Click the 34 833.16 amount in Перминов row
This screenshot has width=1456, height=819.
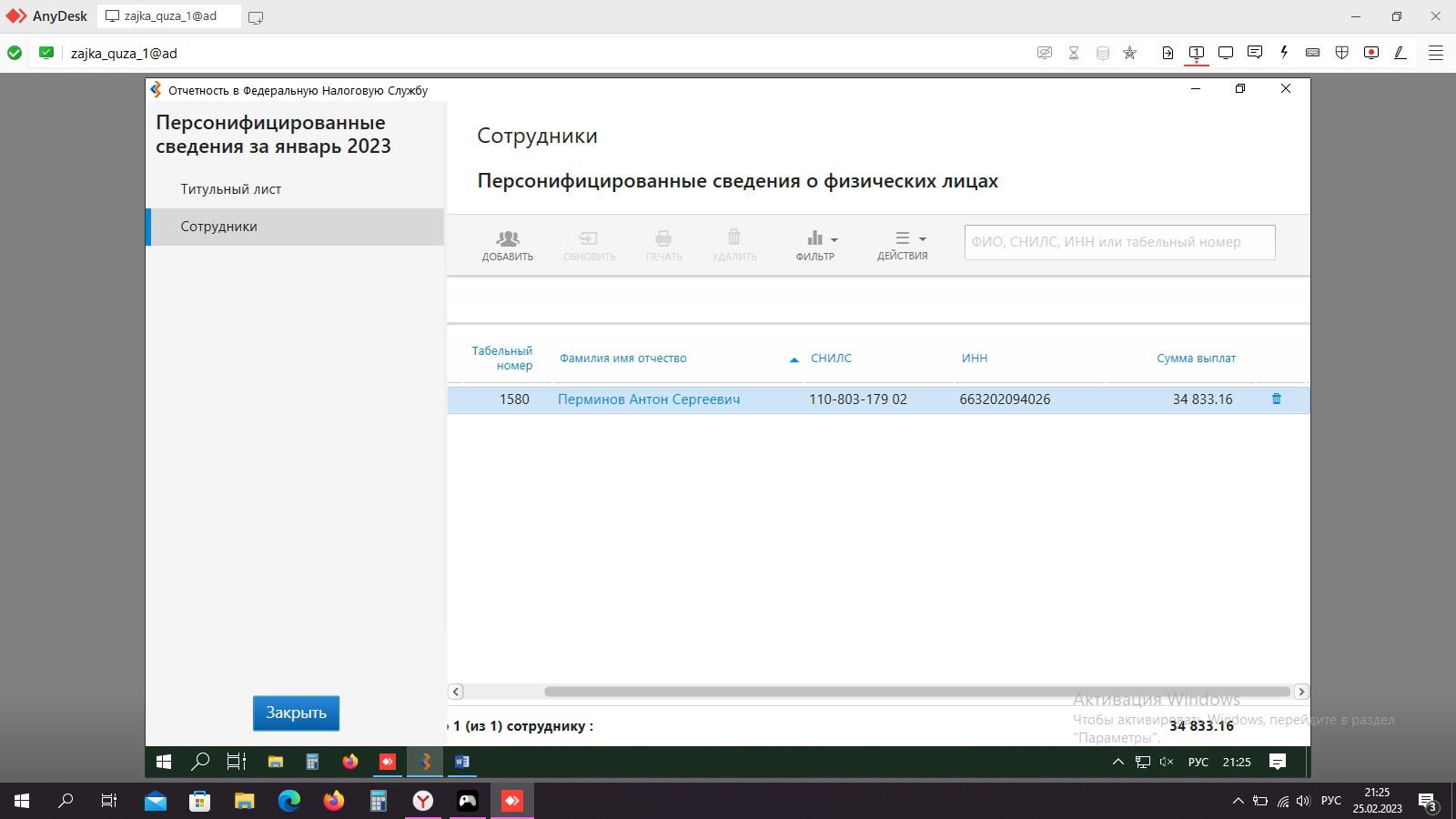1202,399
